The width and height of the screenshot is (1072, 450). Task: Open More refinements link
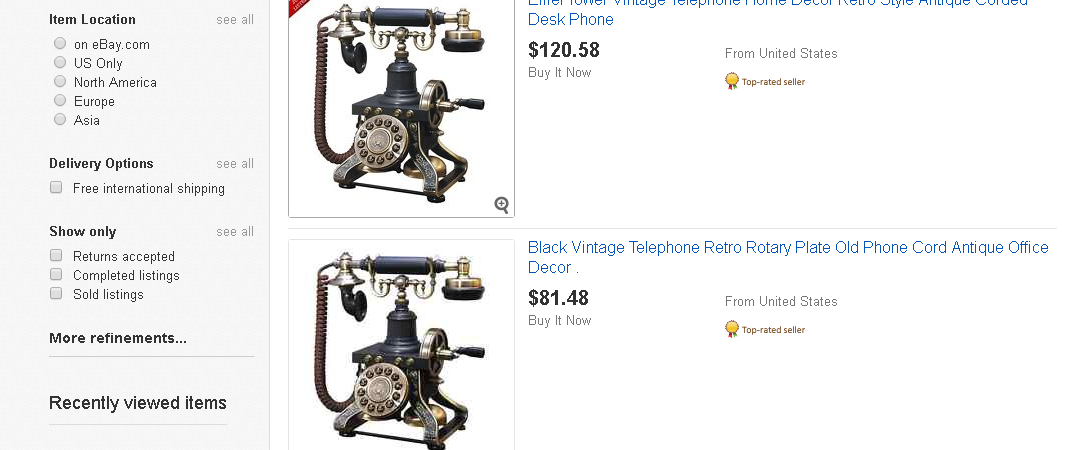[x=118, y=338]
